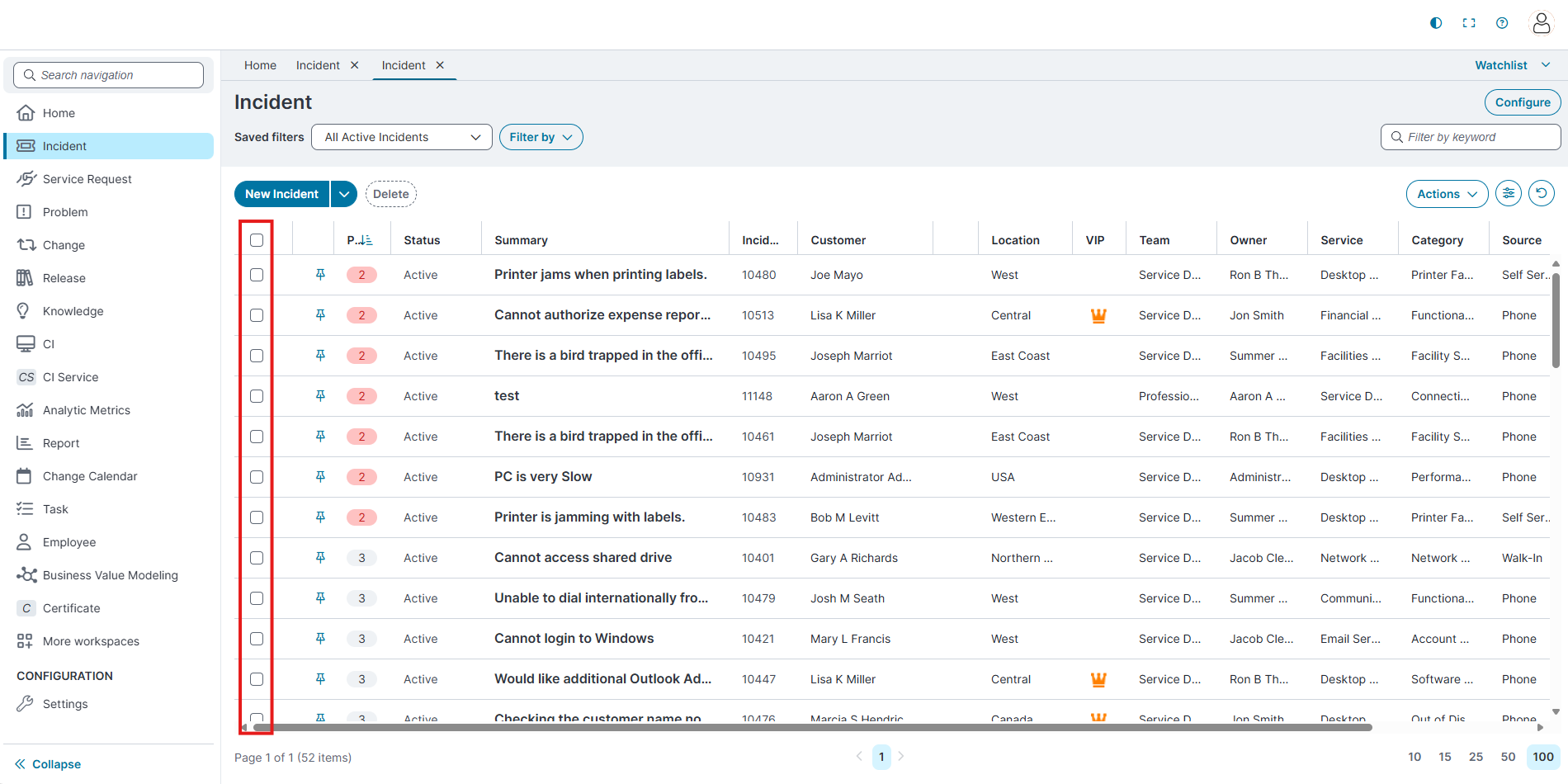Open the column settings sliders icon
This screenshot has width=1568, height=784.
coord(1509,194)
